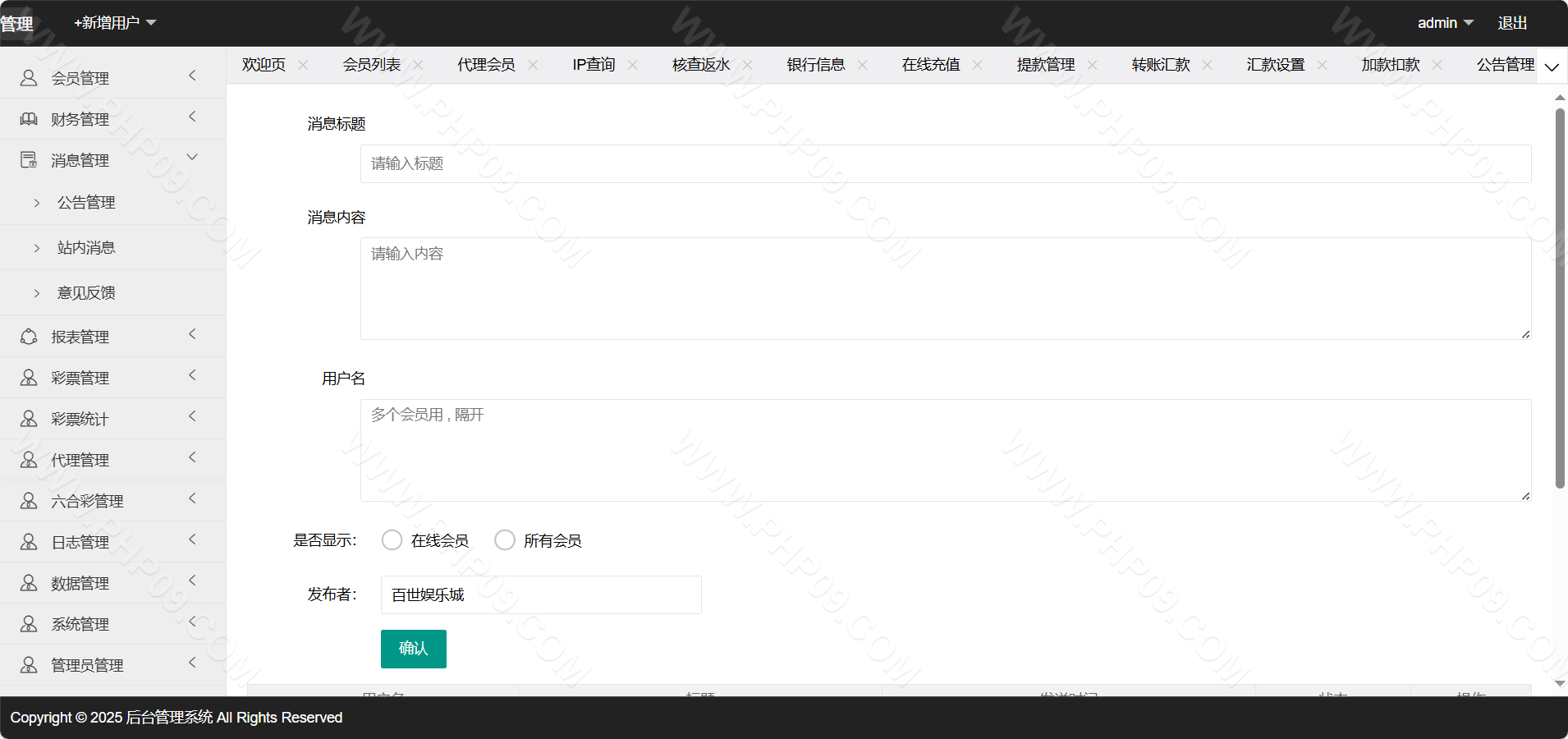Click the 系统管理 sidebar icon
This screenshot has width=1568, height=739.
pos(29,624)
